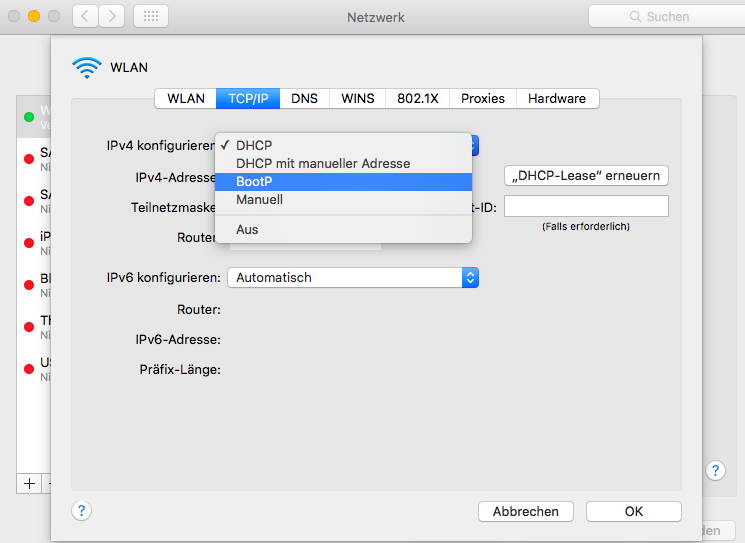
Task: Add a network service with plus button
Action: (x=29, y=483)
